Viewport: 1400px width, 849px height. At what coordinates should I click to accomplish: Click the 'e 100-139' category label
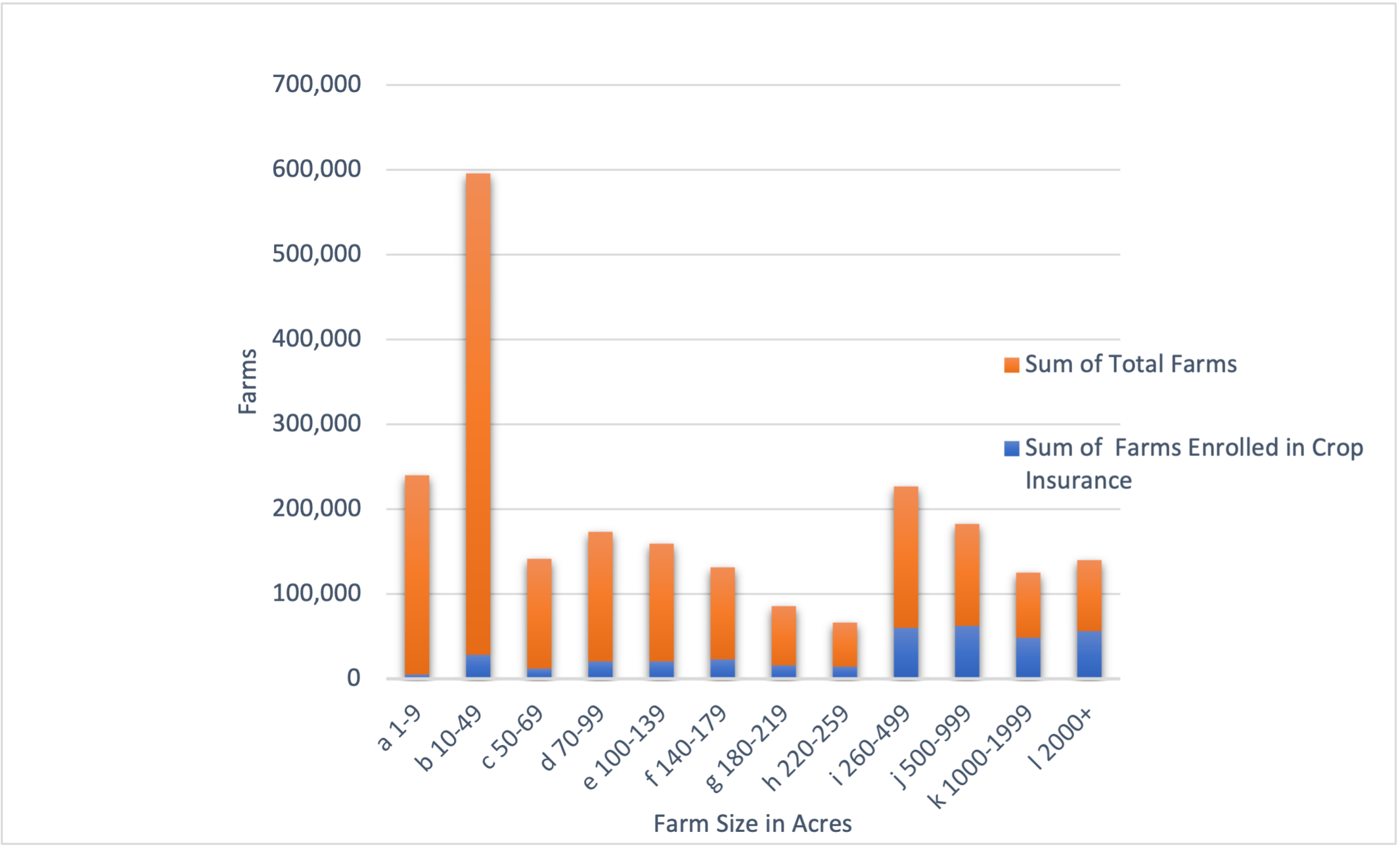[x=625, y=747]
